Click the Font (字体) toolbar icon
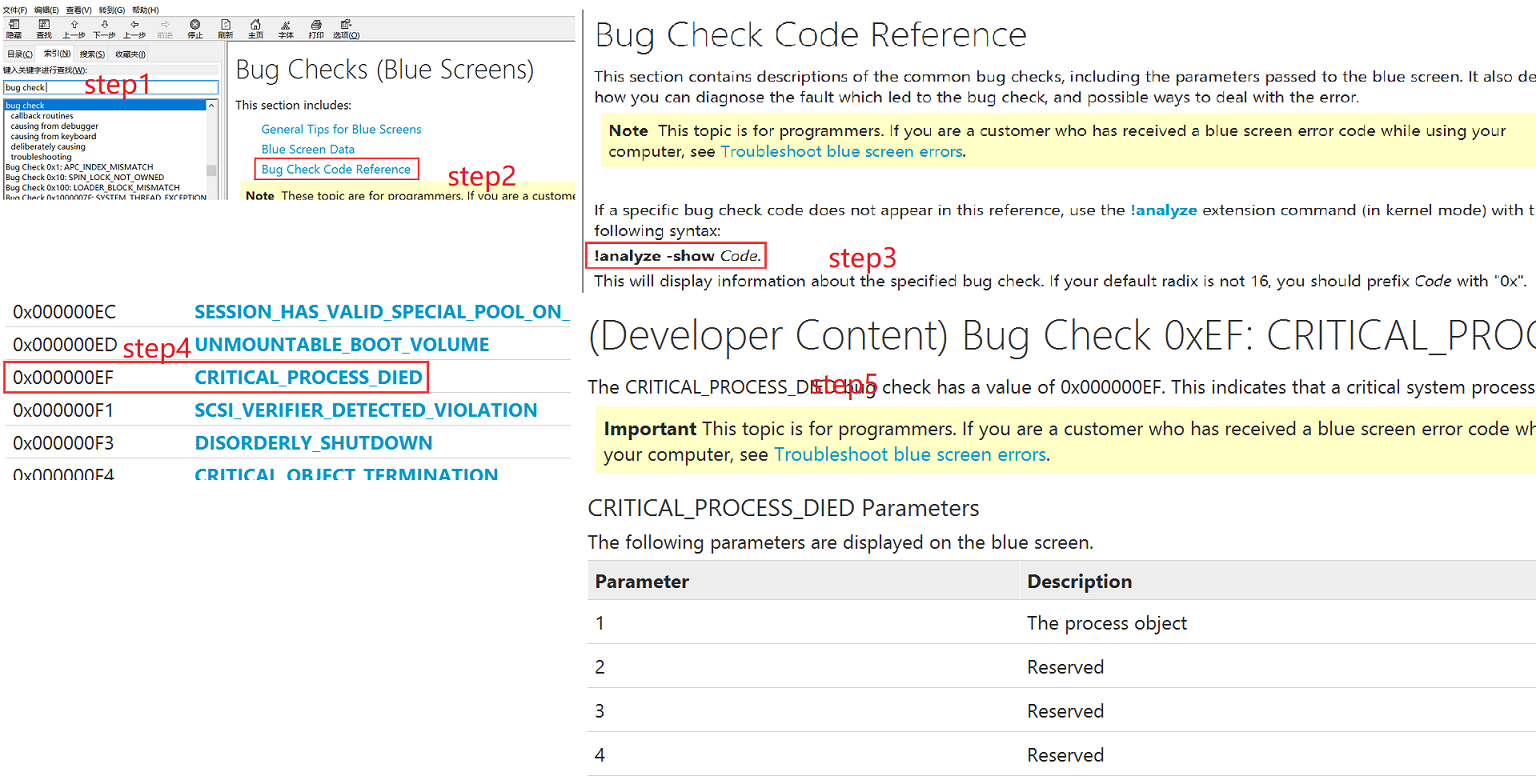Viewport: 1536px width, 780px height. (x=286, y=27)
